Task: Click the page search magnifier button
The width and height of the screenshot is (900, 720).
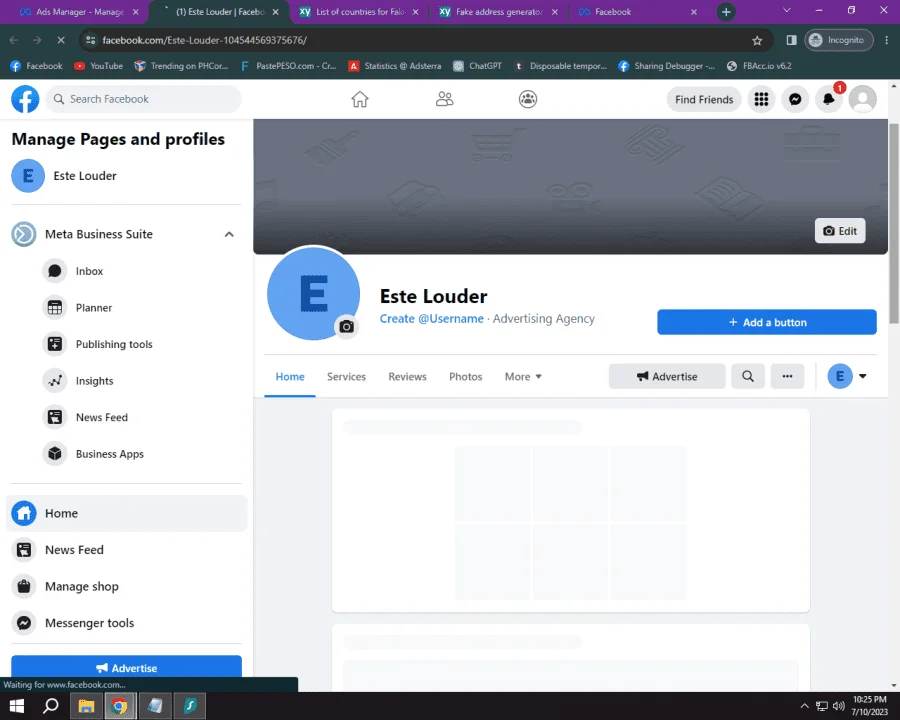Action: point(747,376)
